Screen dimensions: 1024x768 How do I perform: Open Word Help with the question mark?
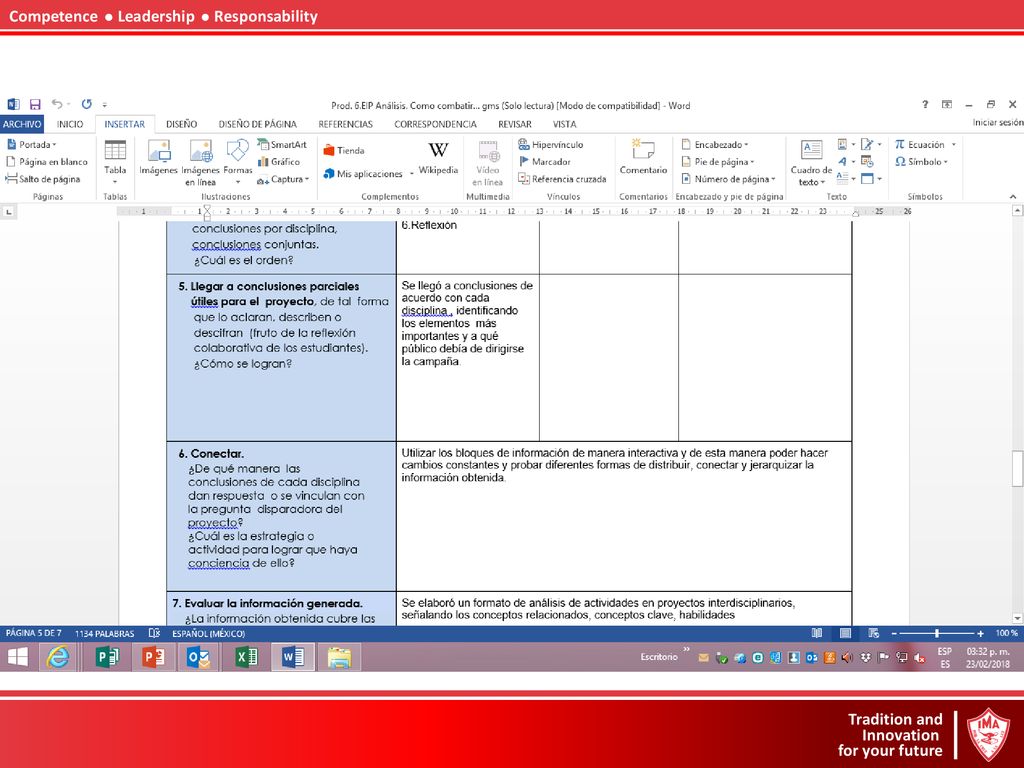coord(925,104)
